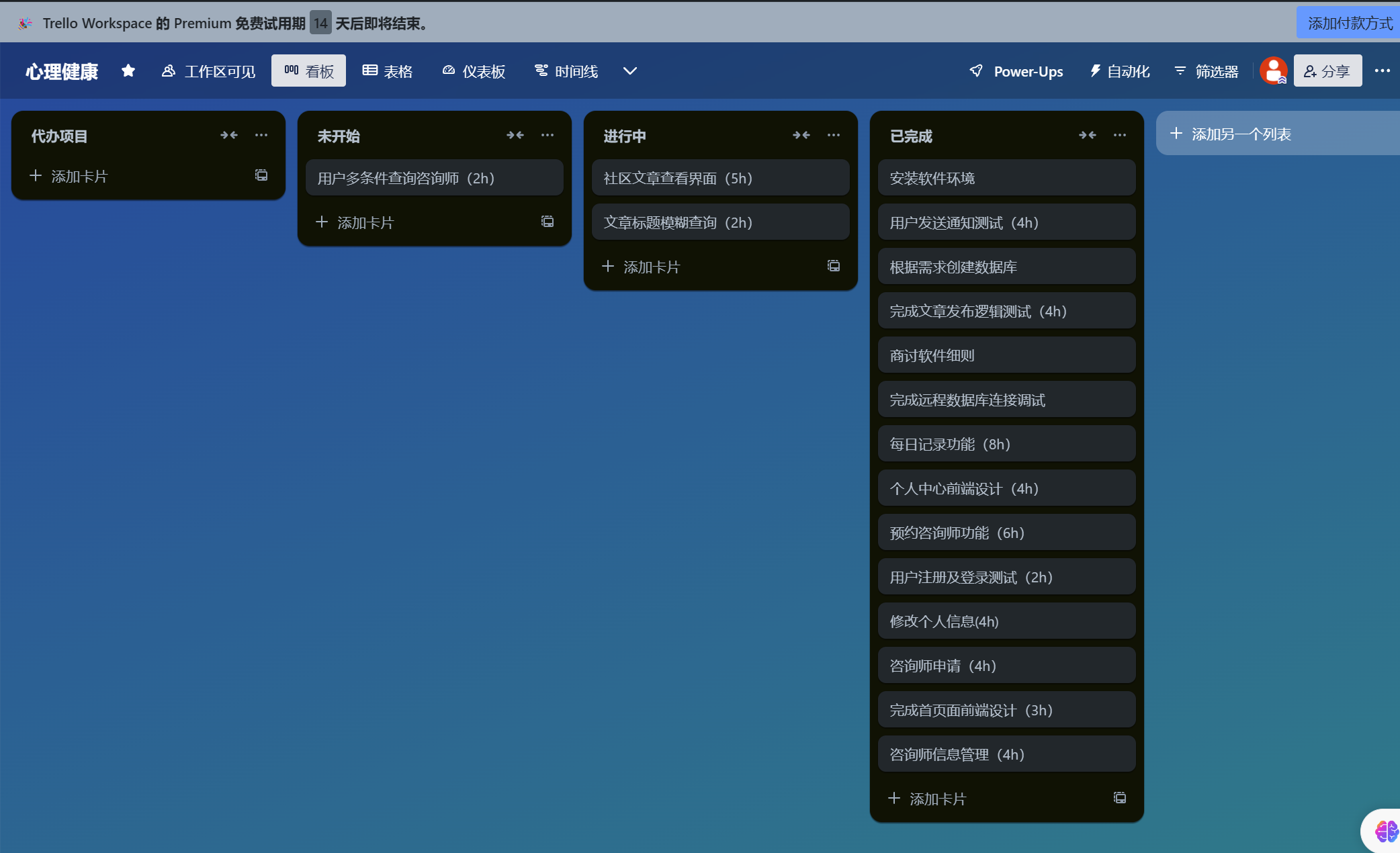
Task: Open the 筛选器 filter panel
Action: [1207, 71]
